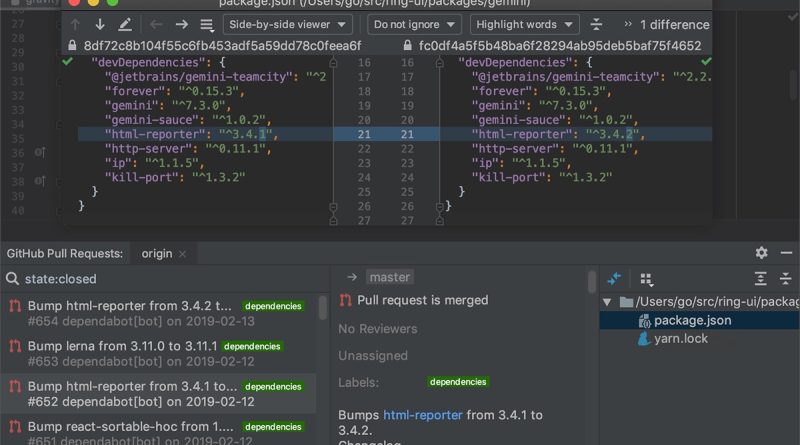Click the lock icon beside fc0df4a5 revision
The height and width of the screenshot is (445, 800).
407,45
